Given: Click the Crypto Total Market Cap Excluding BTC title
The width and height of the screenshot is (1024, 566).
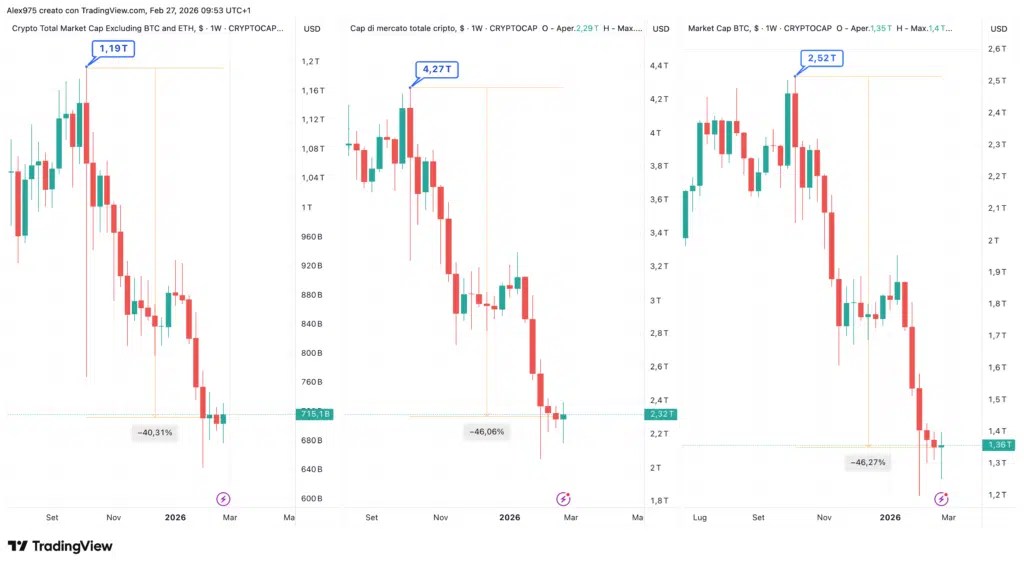Looking at the screenshot, I should click(x=104, y=29).
